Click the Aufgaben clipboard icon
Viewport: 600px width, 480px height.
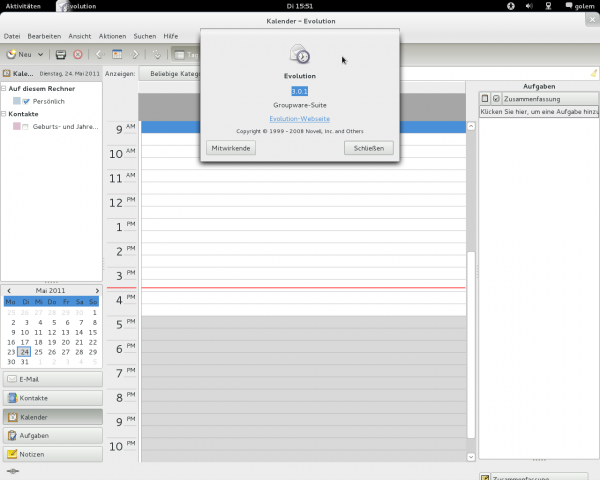(12, 436)
